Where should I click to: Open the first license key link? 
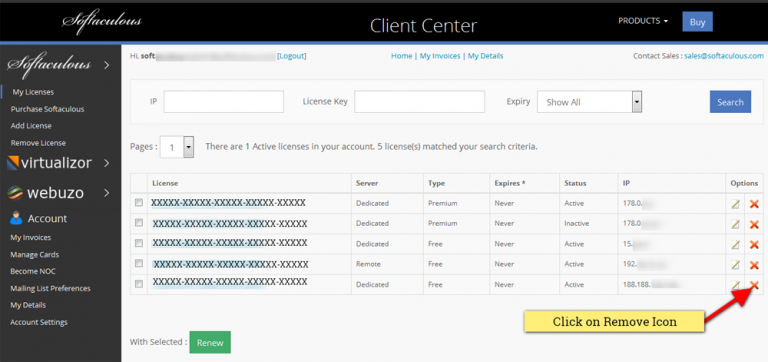(228, 203)
